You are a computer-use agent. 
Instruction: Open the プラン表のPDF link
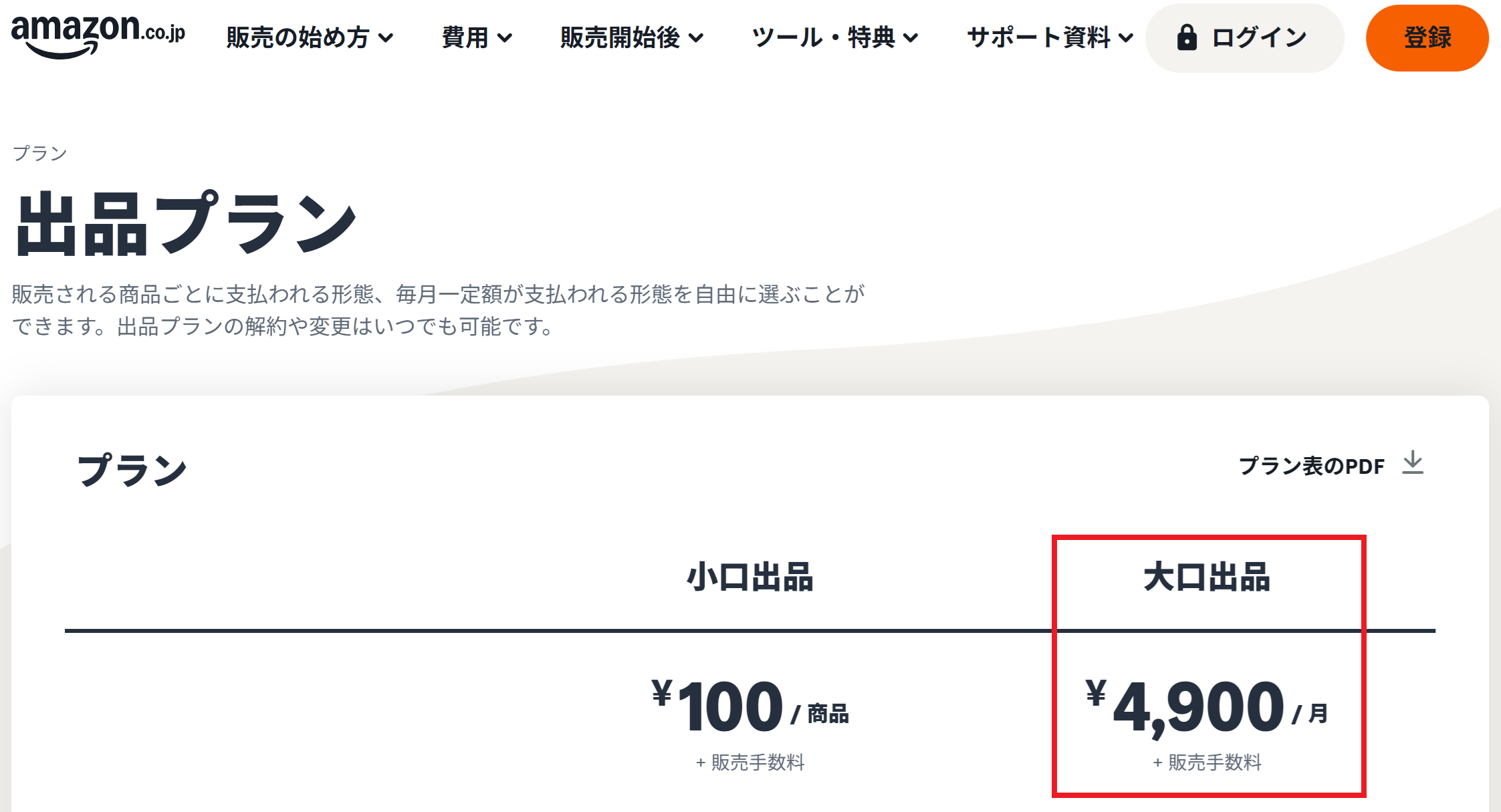[1312, 466]
